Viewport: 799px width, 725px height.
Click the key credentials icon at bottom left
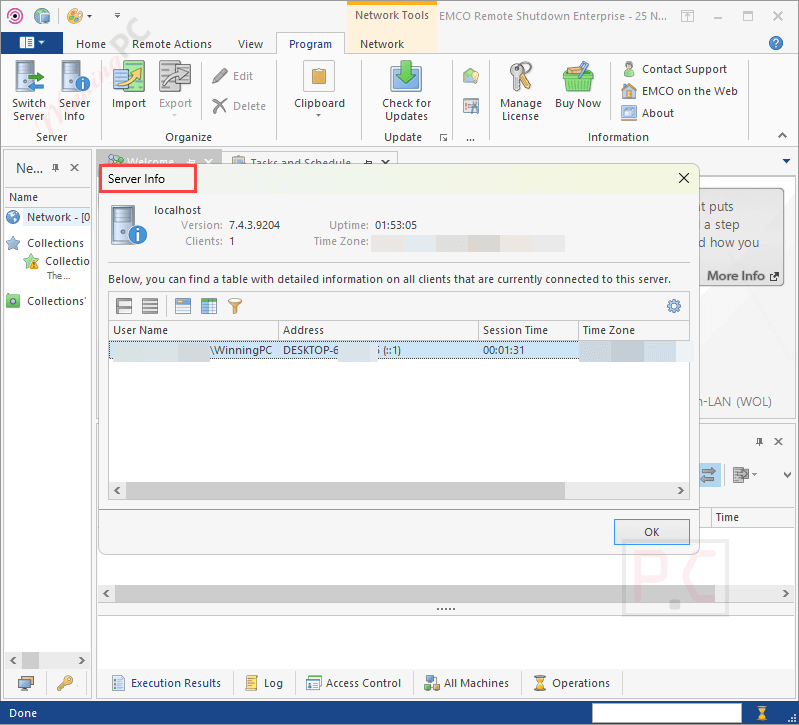65,683
